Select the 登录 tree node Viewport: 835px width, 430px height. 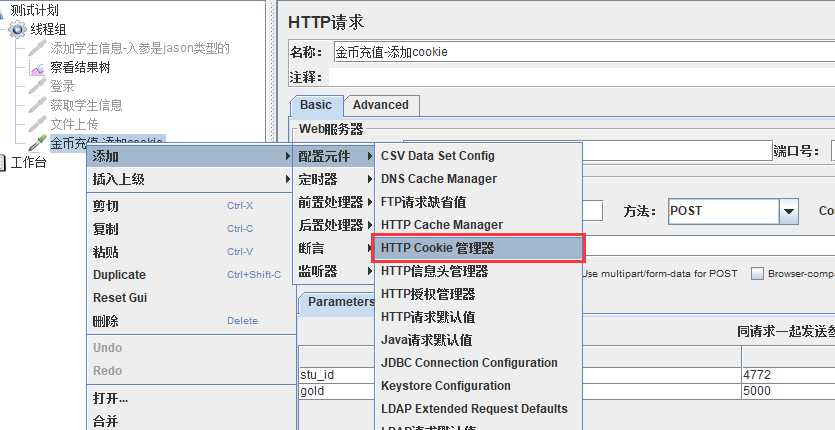62,86
